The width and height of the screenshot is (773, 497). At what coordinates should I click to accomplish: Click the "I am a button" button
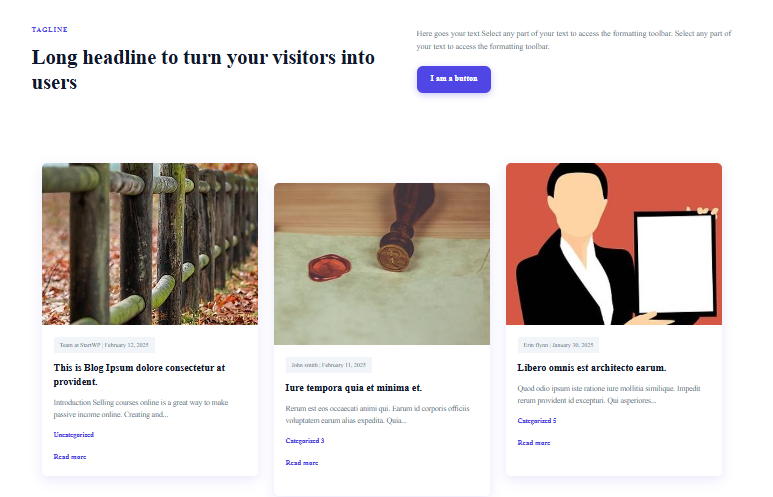tap(454, 79)
